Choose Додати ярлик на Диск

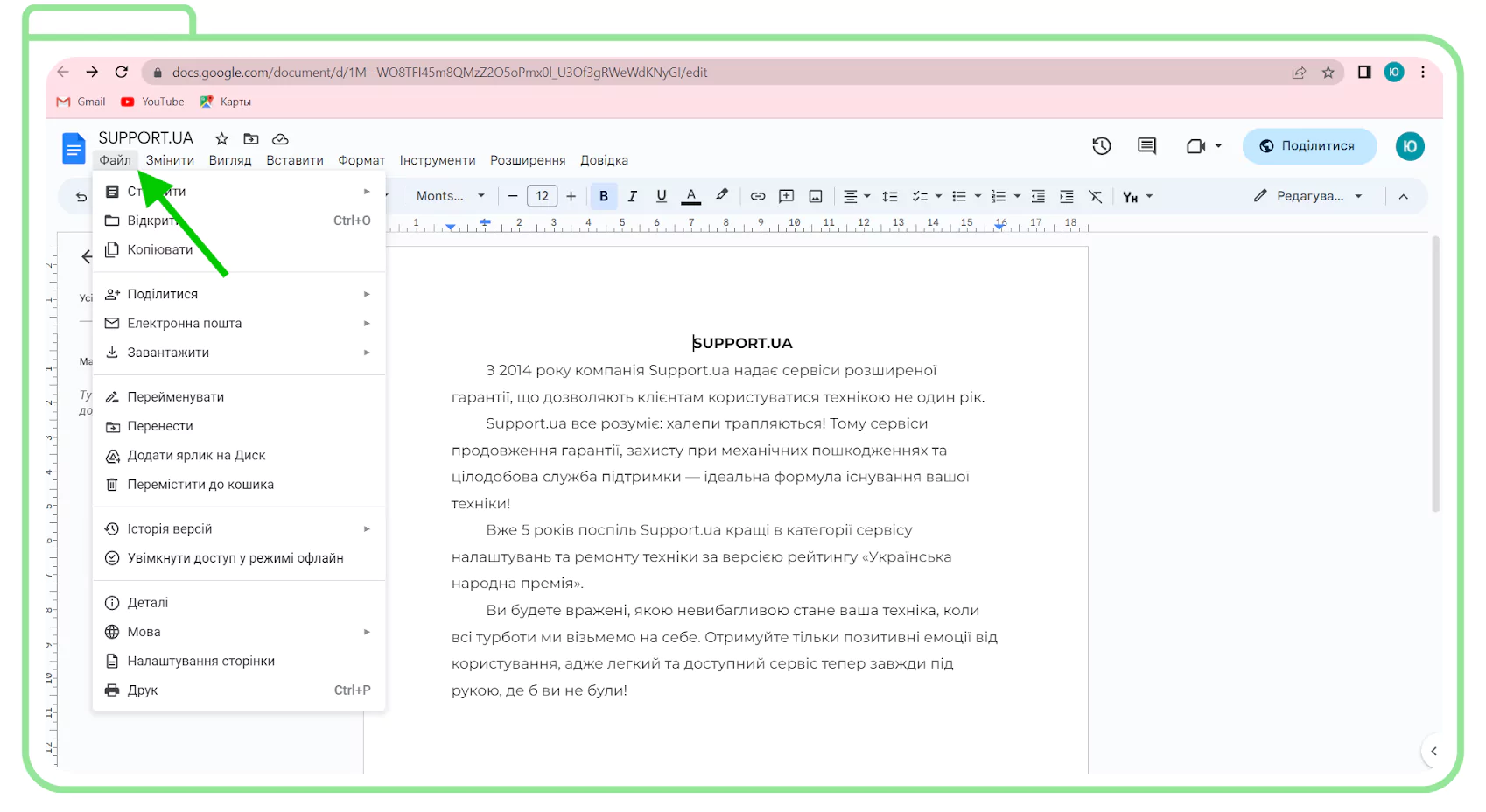point(239,455)
